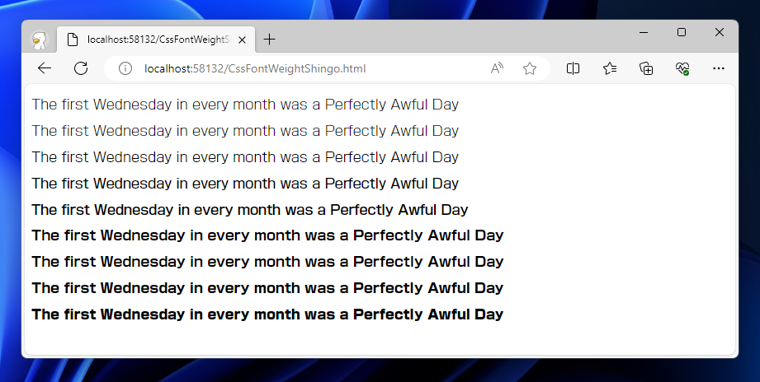Click the boldest last text line
Screen dimensions: 760x382
(268, 314)
